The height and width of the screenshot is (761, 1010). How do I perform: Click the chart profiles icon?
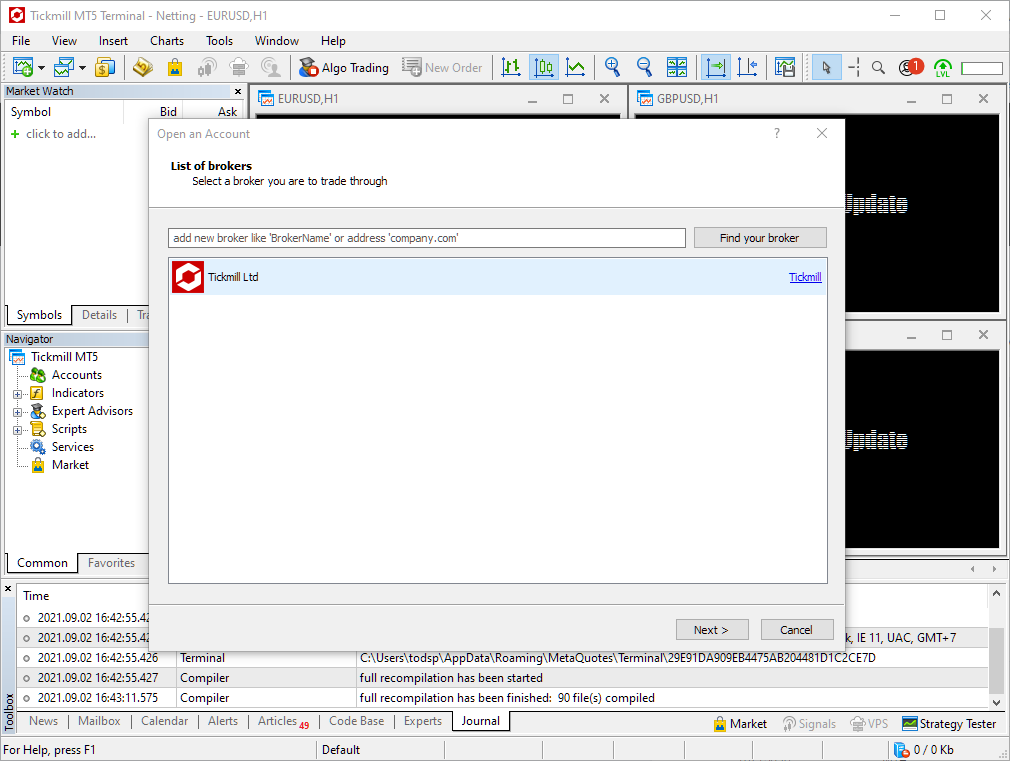[x=64, y=67]
